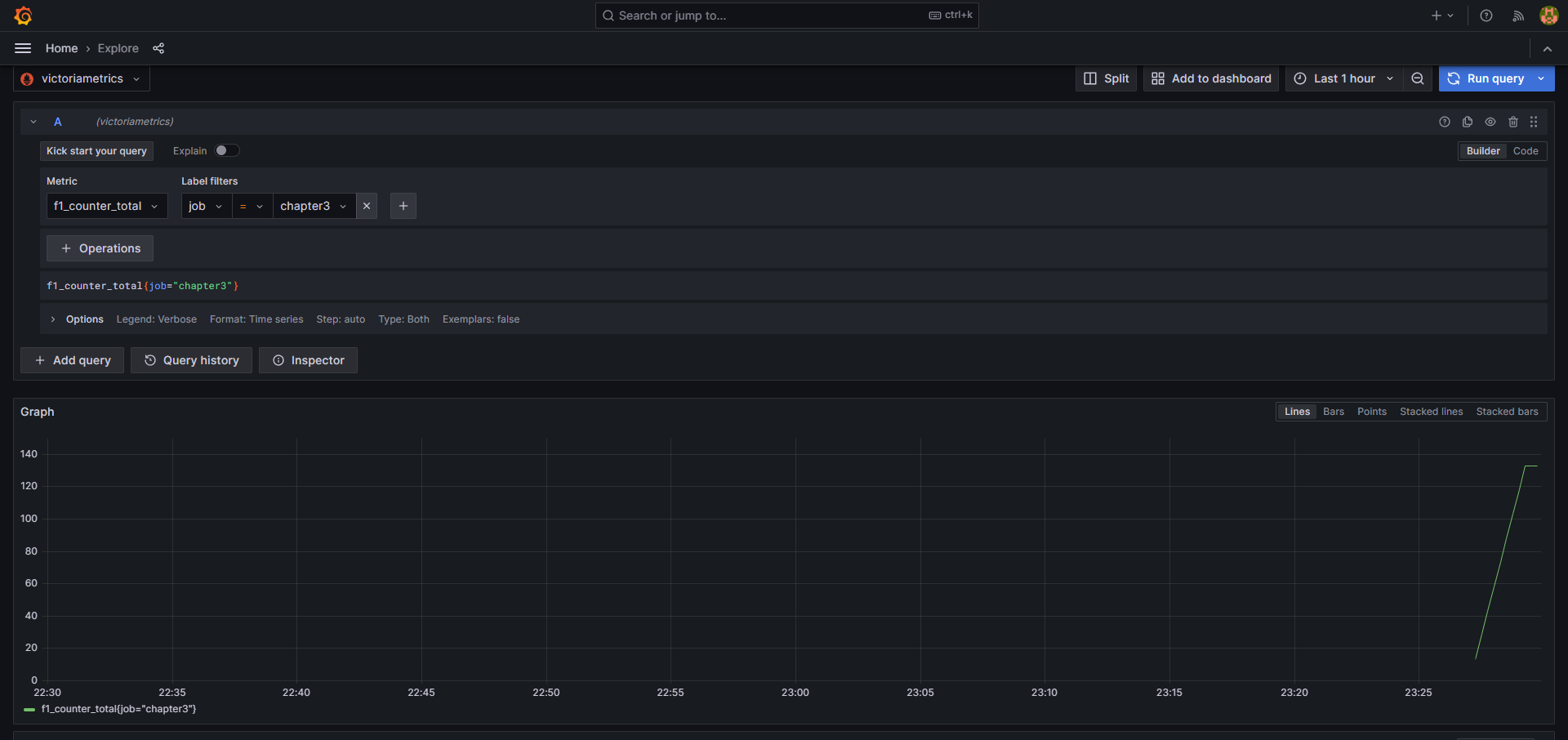The image size is (1568, 740).
Task: Collapse query A row chevron
Action: click(33, 122)
